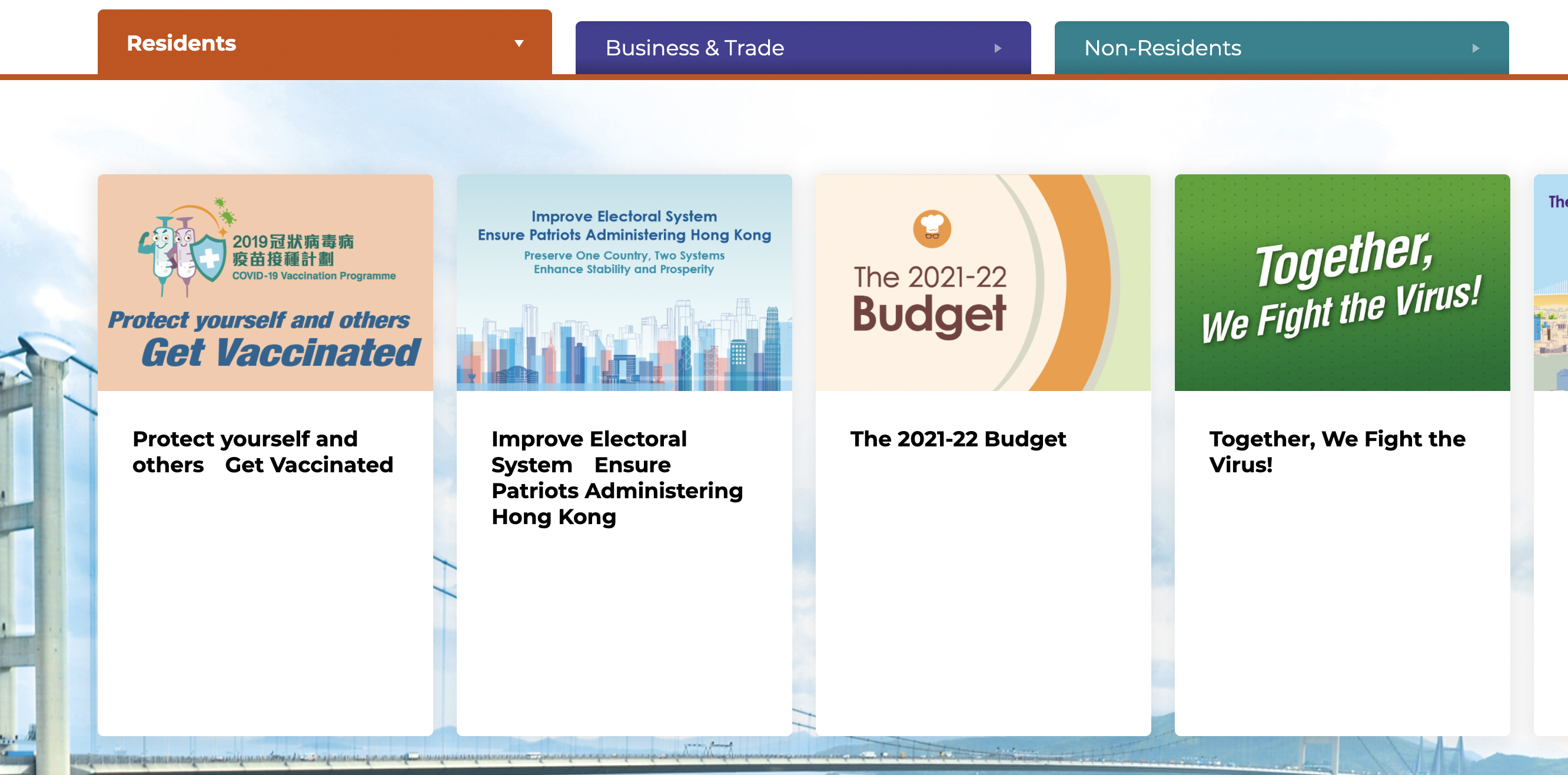Viewport: 1568px width, 775px height.
Task: Click the chef hat Budget icon
Action: 931,228
